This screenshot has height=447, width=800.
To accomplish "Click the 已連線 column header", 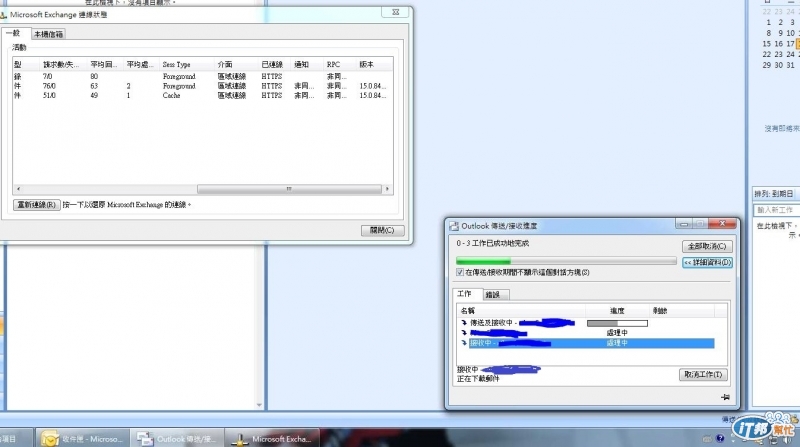I will 274,64.
